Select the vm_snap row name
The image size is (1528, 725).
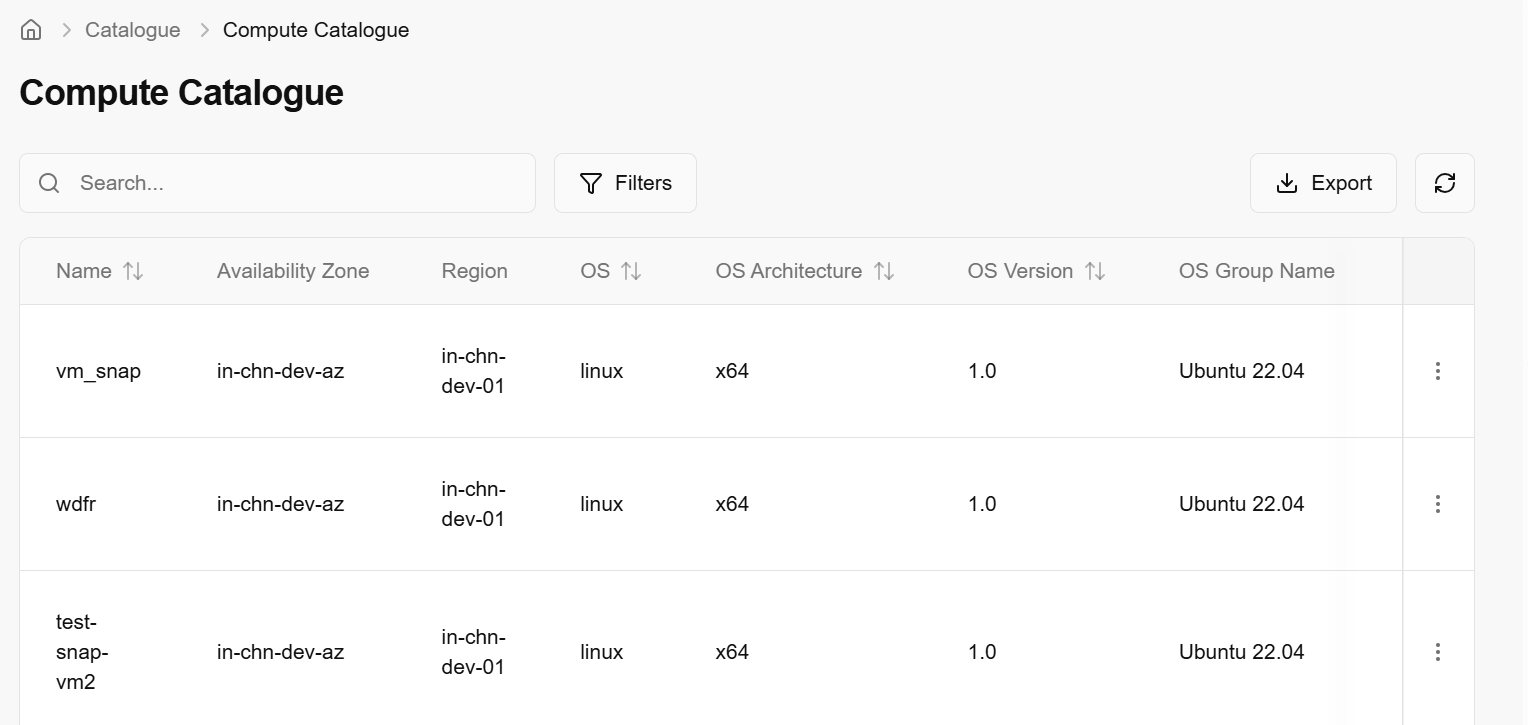(x=98, y=371)
